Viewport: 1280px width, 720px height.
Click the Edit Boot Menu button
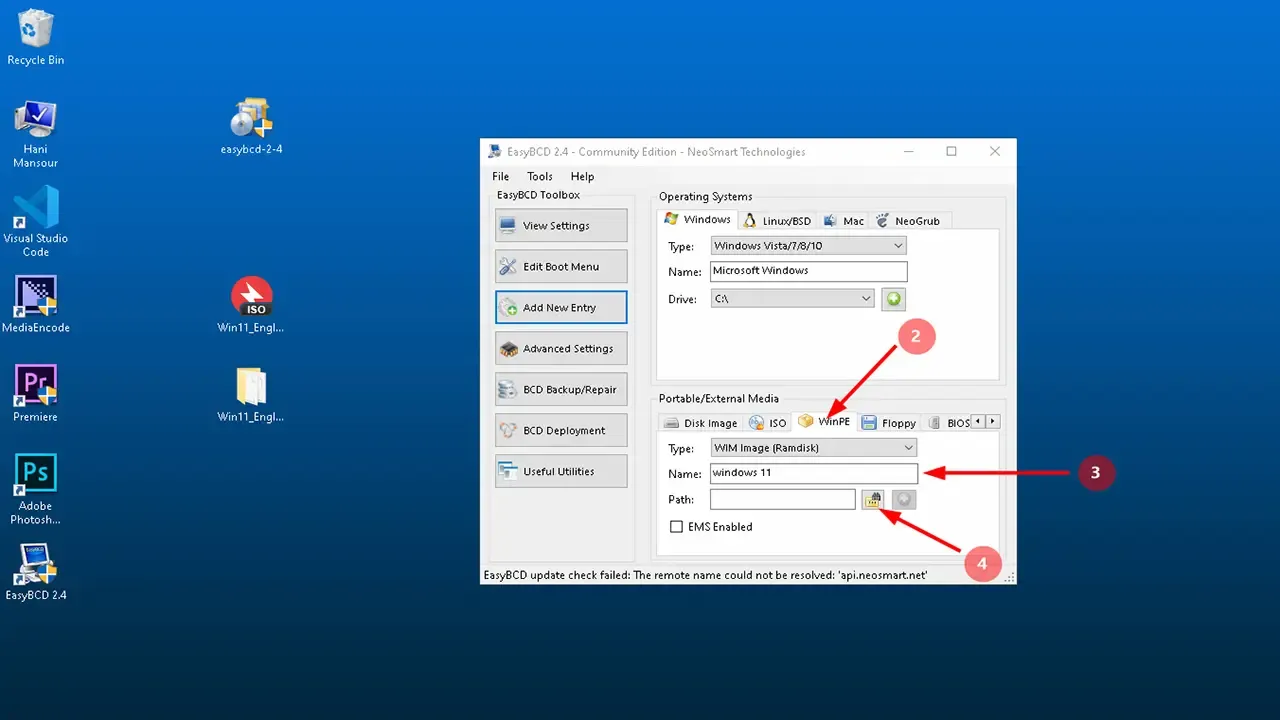[561, 267]
